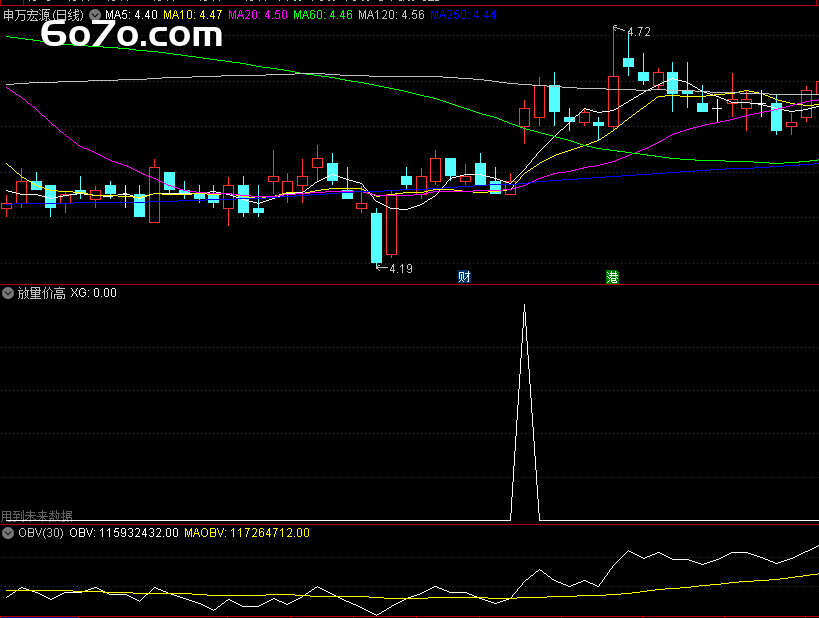
Task: Click the XG signal spike peak
Action: pos(524,306)
